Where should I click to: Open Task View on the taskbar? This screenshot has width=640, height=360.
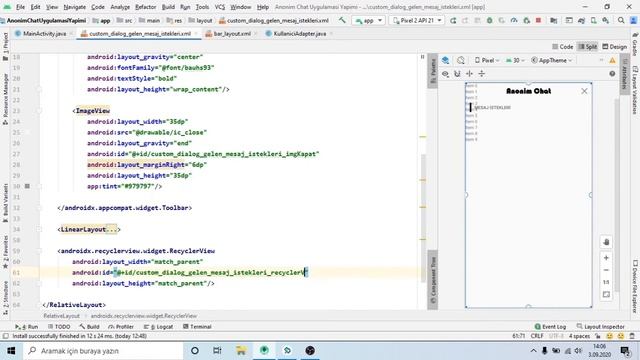(217, 351)
